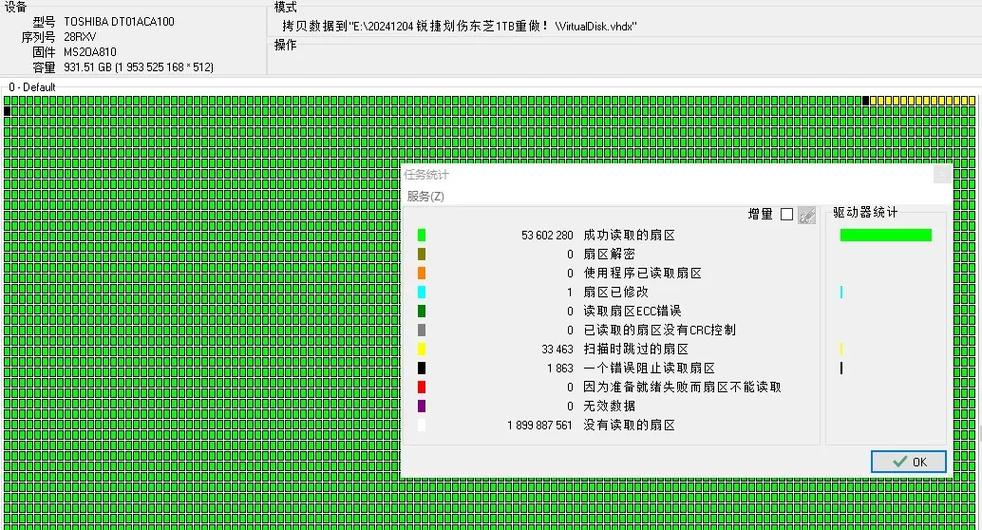Click the OK button in the statistics dialog
The width and height of the screenshot is (982, 530).
coord(908,462)
